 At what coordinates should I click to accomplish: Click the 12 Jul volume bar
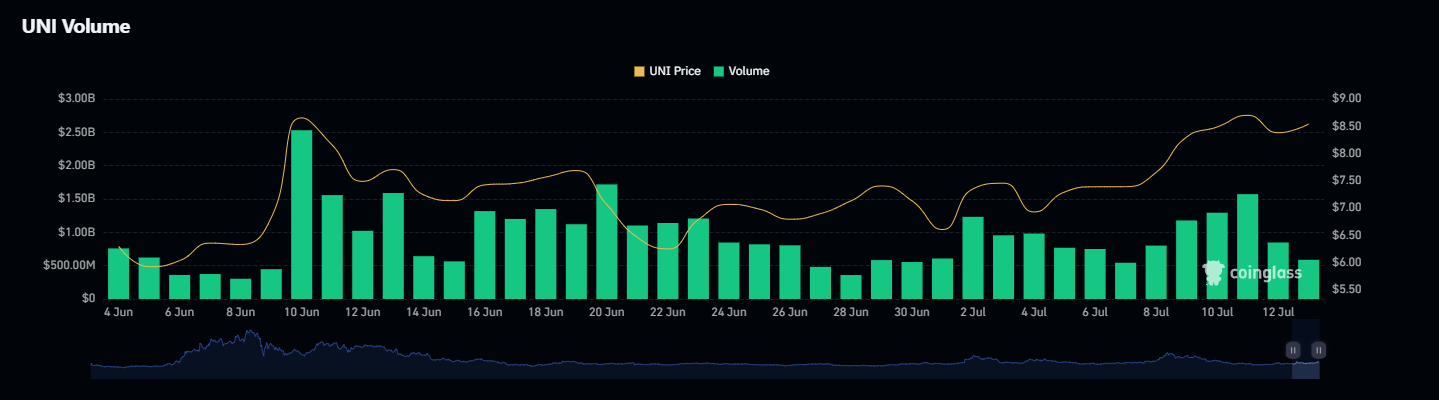pos(1278,270)
